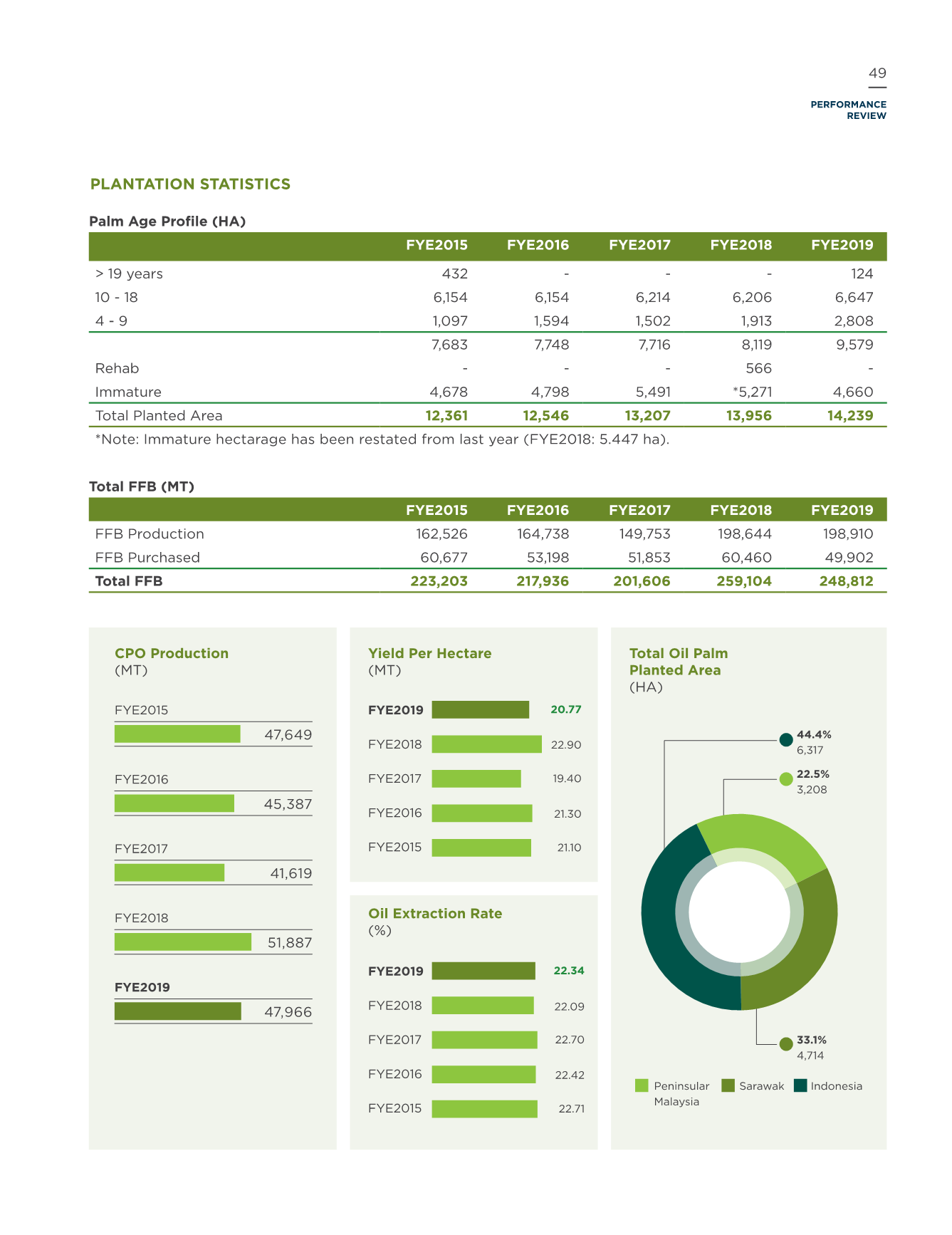Select the yield value 19.40

point(567,779)
